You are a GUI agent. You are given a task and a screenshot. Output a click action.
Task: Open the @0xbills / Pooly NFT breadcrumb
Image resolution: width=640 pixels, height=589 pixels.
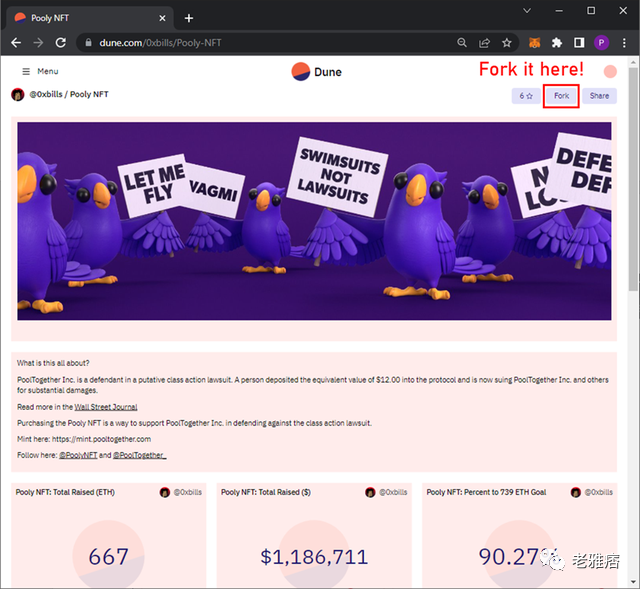[x=69, y=94]
